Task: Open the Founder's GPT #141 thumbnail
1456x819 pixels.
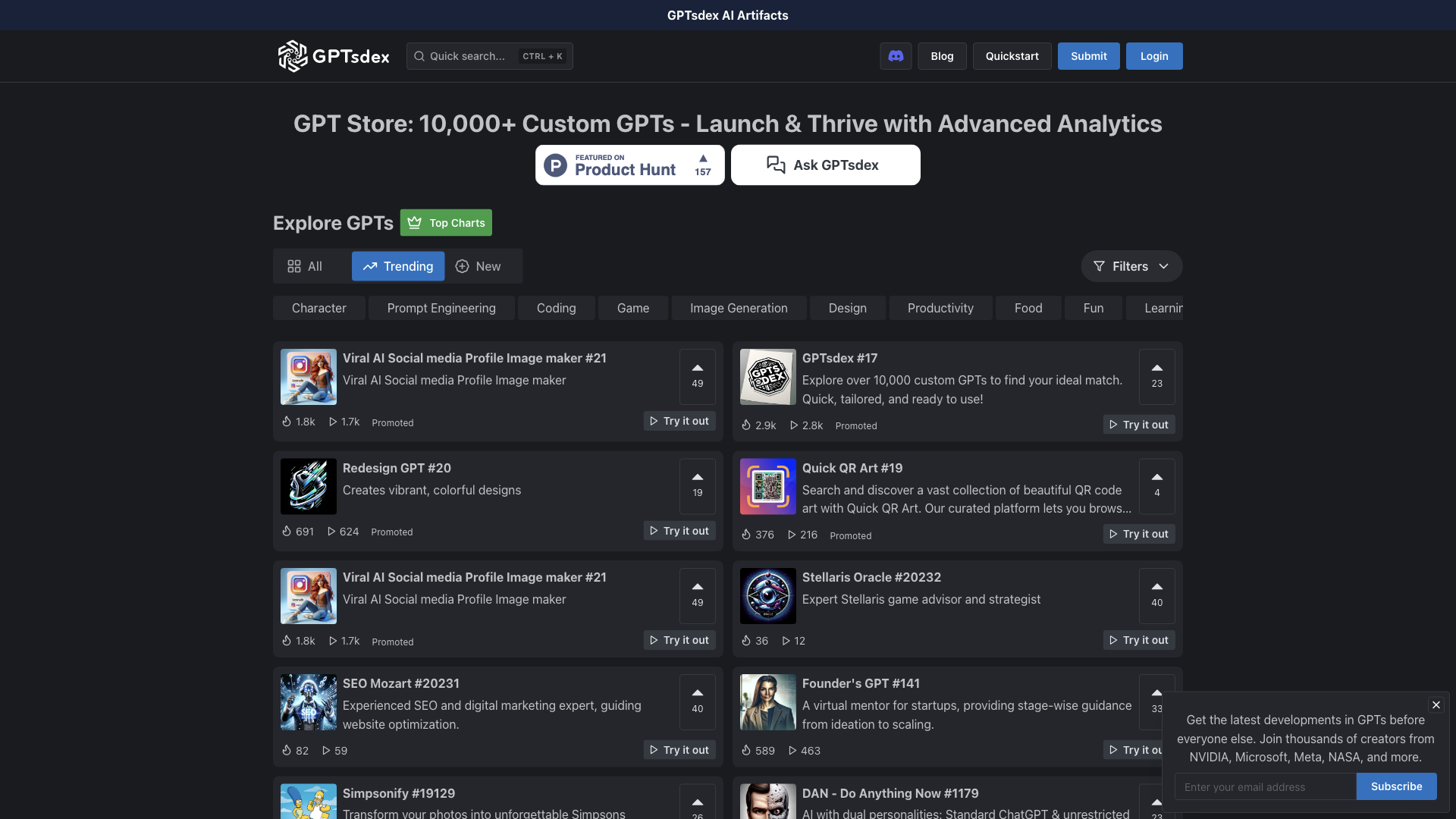Action: (x=767, y=701)
